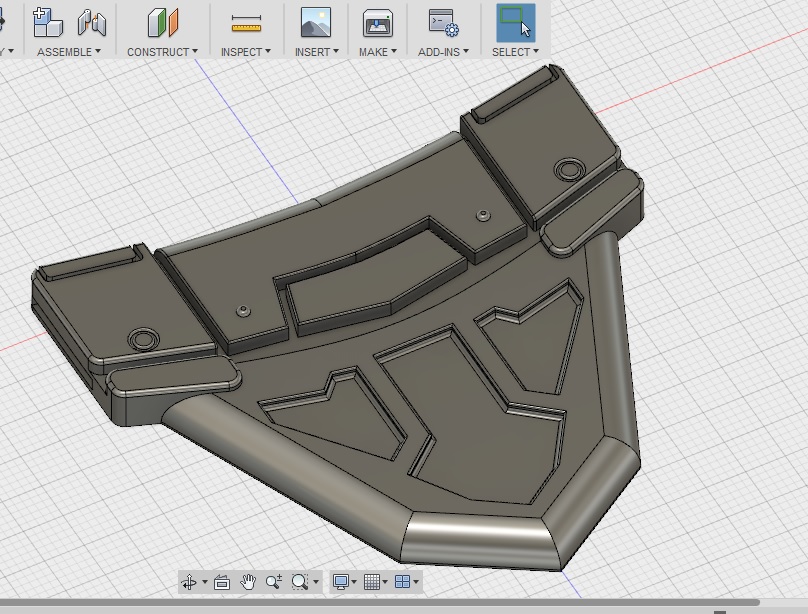Open the SELECT dropdown menu
This screenshot has height=614, width=808.
click(515, 52)
